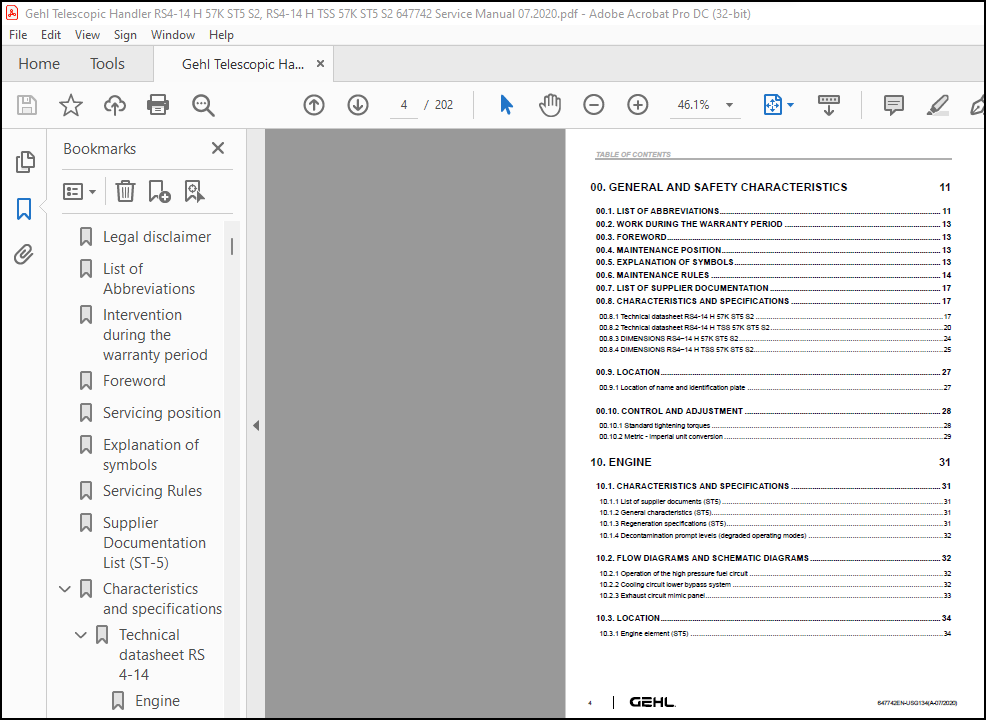This screenshot has width=986, height=720.
Task: Open Supplier Documentation List (ST-5) bookmark
Action: pyautogui.click(x=155, y=543)
